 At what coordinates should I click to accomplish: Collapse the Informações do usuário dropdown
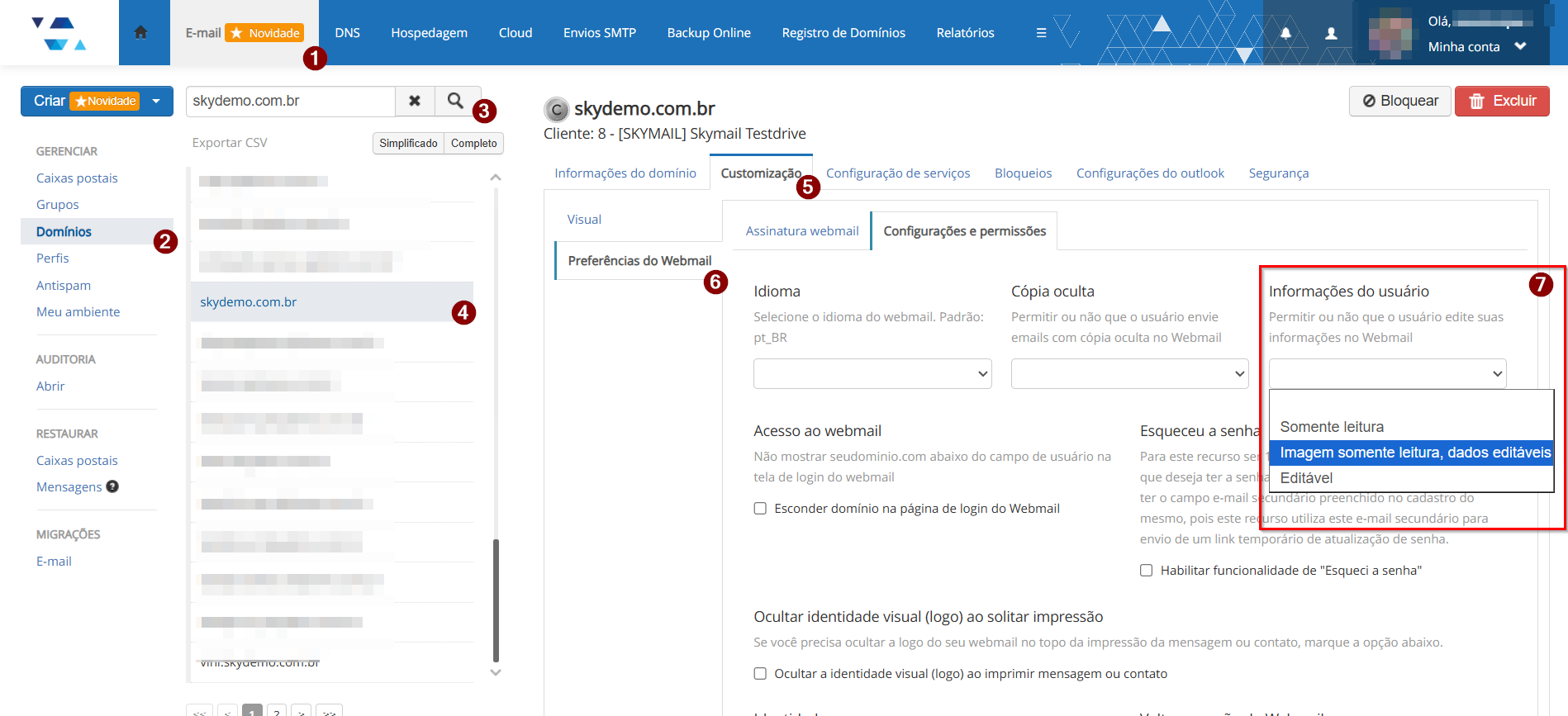coord(1387,373)
